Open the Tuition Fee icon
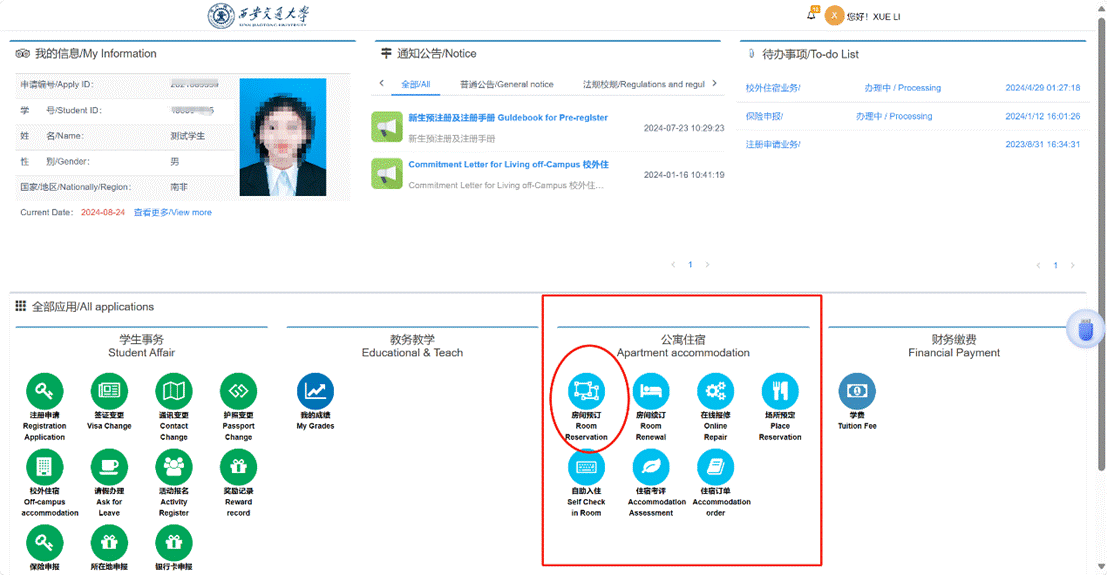Image resolution: width=1107 pixels, height=575 pixels. tap(856, 392)
